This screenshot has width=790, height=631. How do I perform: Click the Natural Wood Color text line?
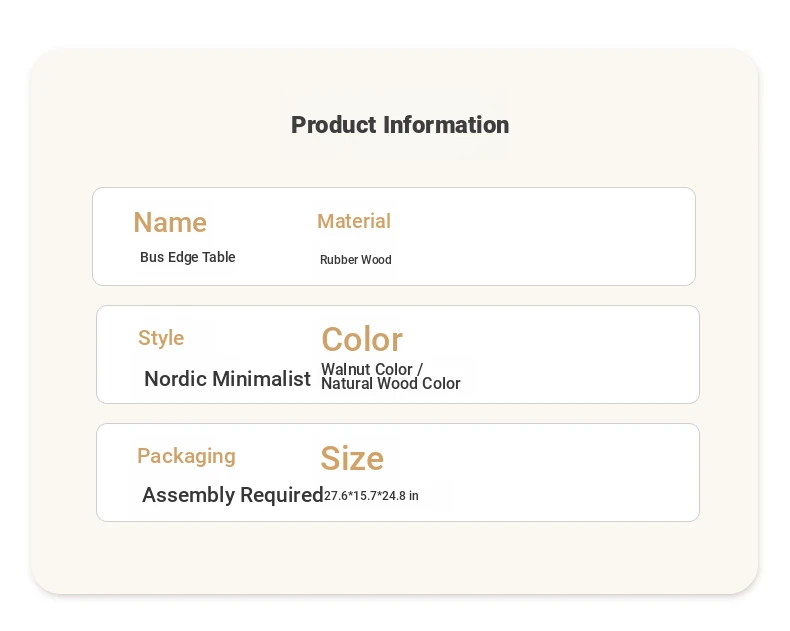(390, 384)
